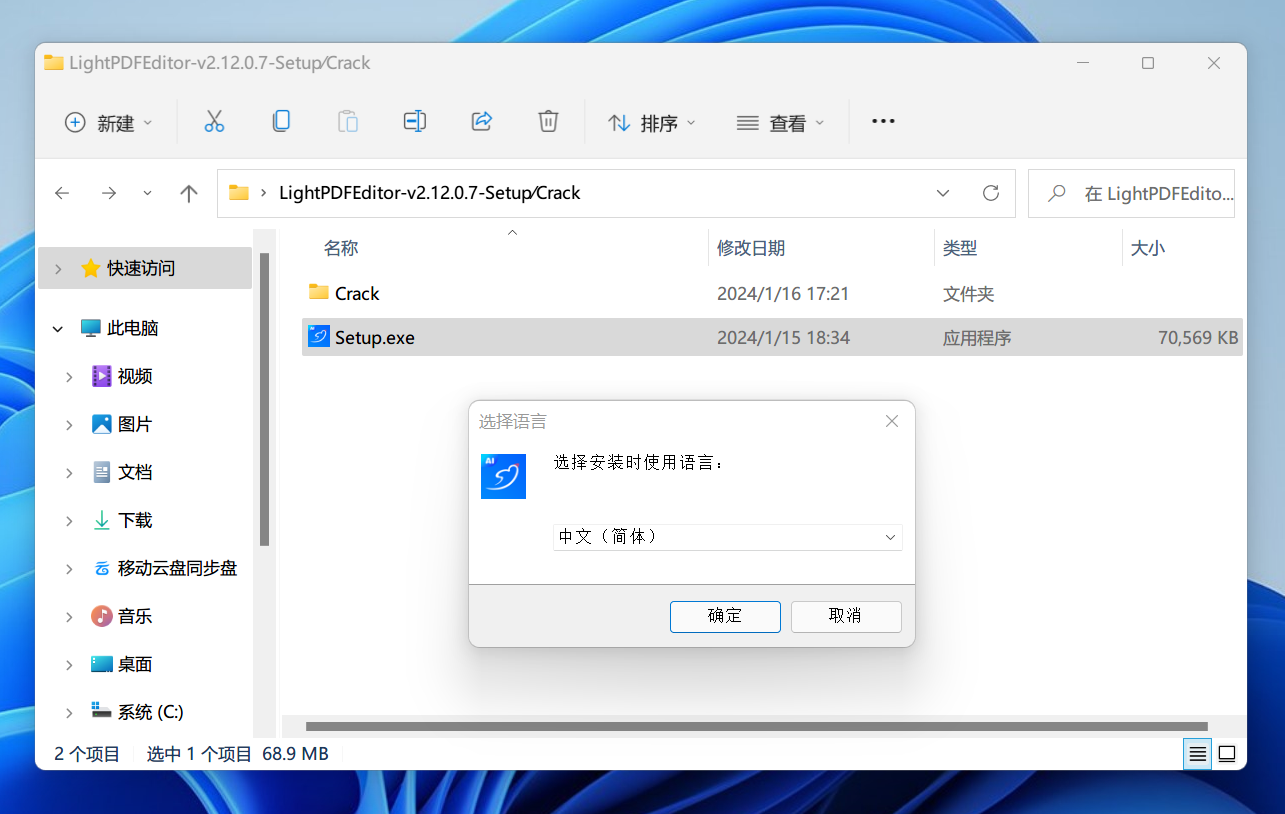1285x814 pixels.
Task: Click the folder icon in address bar
Action: (238, 193)
